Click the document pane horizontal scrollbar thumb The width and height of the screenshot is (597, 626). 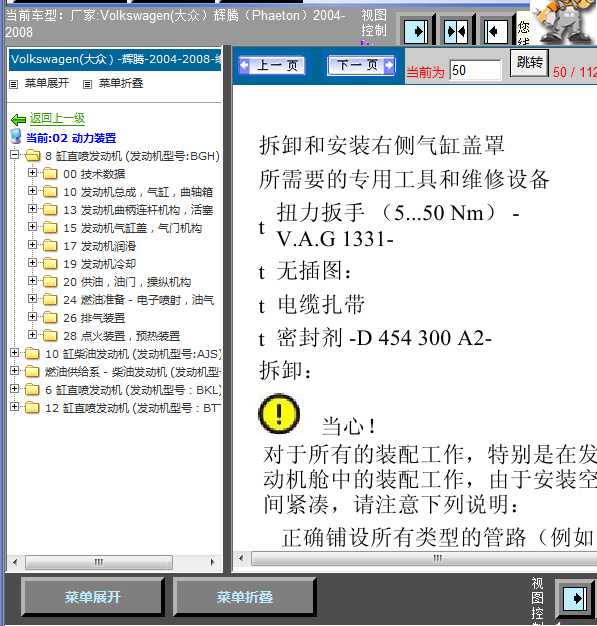click(424, 559)
